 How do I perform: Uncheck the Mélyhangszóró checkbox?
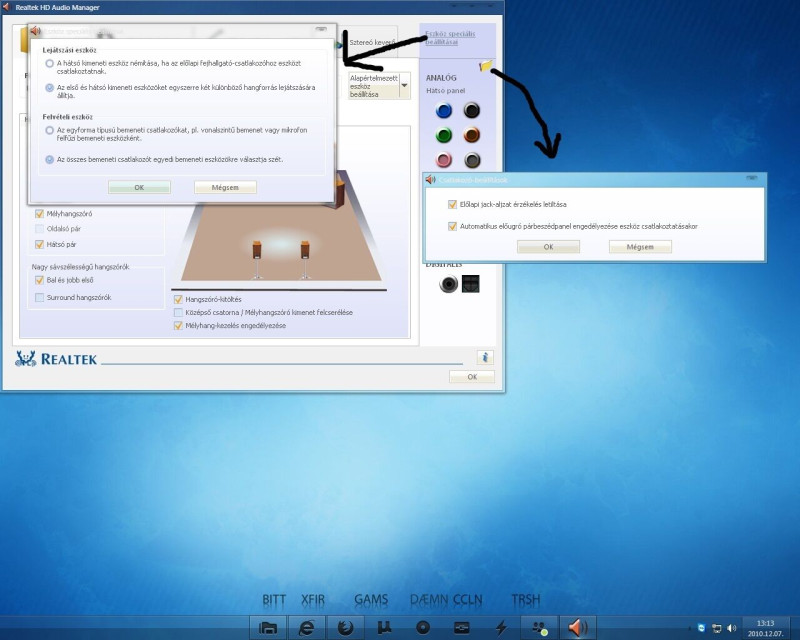39,214
